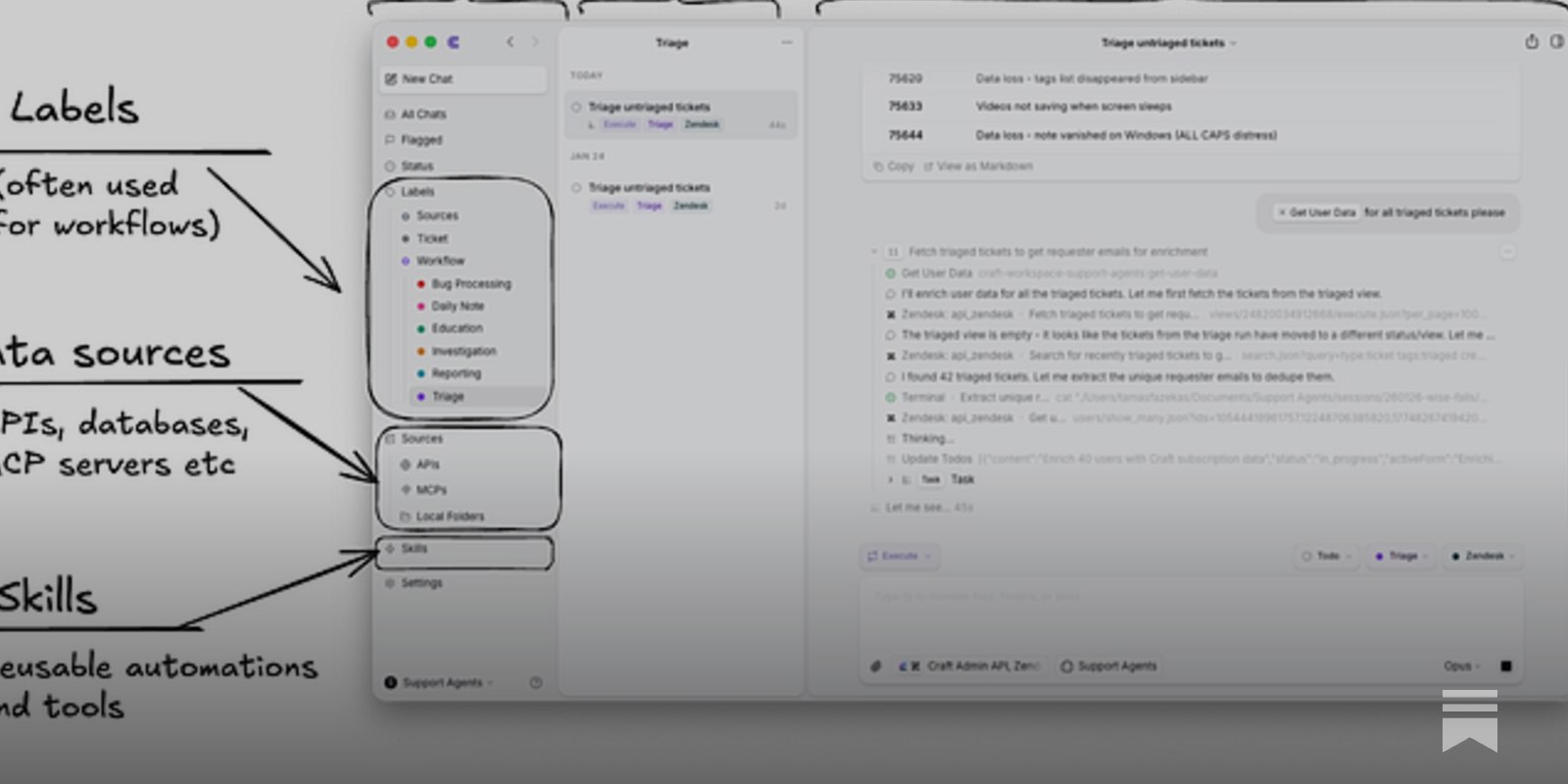
Task: Click the Support Agents folder chip
Action: 1108,666
